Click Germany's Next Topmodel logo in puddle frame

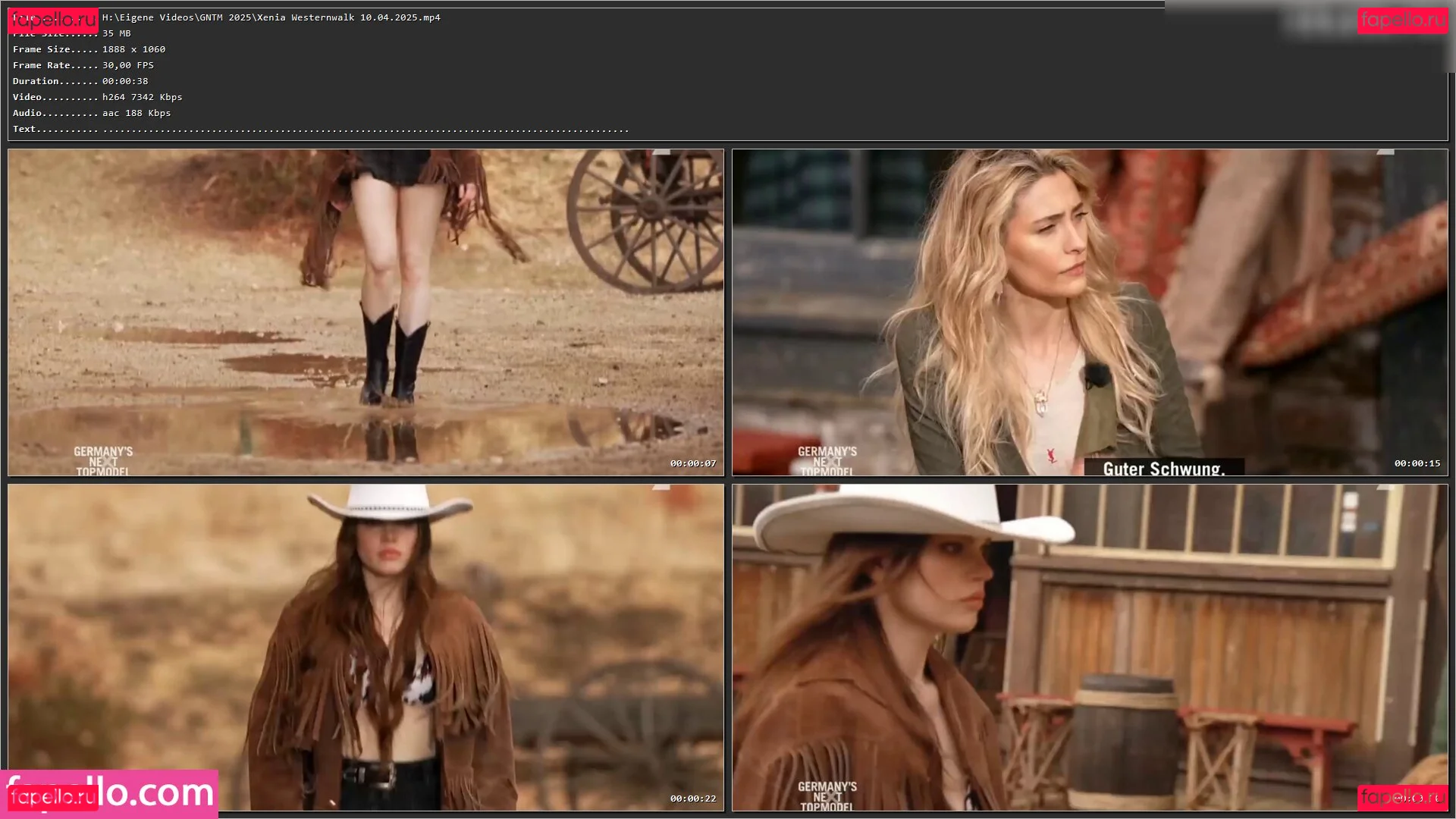(x=103, y=461)
